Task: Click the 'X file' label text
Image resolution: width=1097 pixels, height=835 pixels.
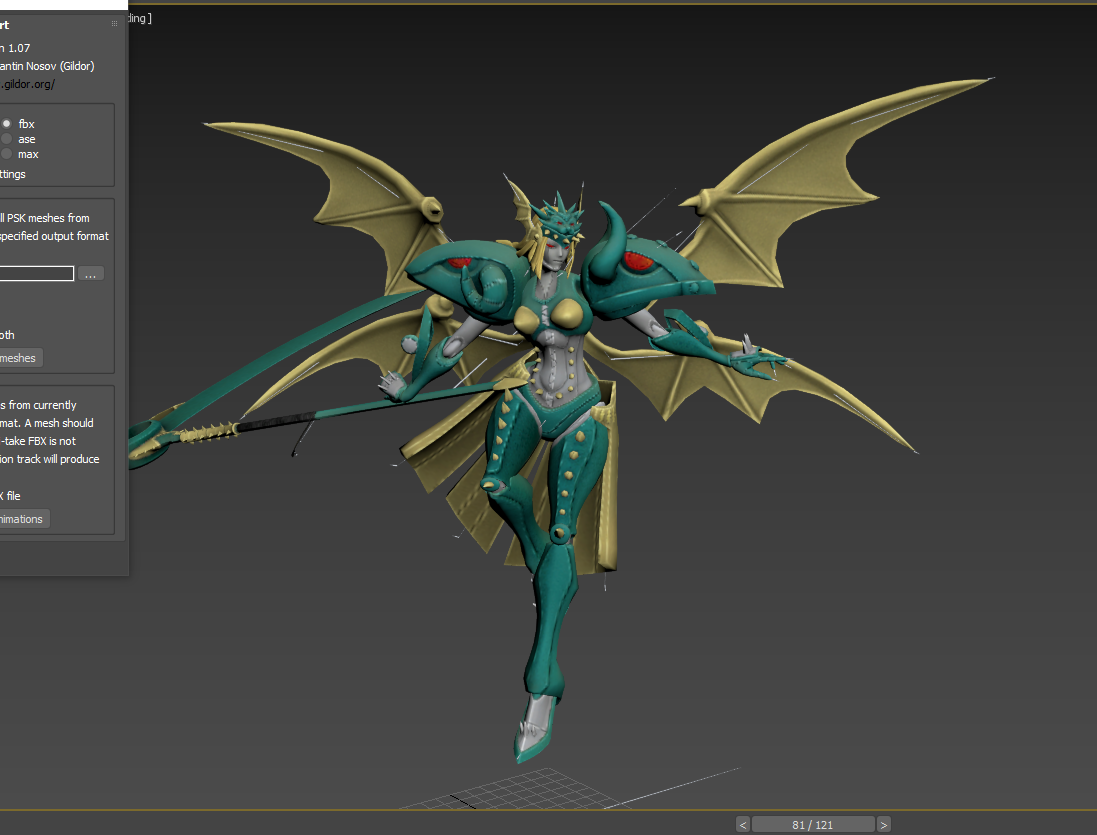Action: click(x=10, y=496)
